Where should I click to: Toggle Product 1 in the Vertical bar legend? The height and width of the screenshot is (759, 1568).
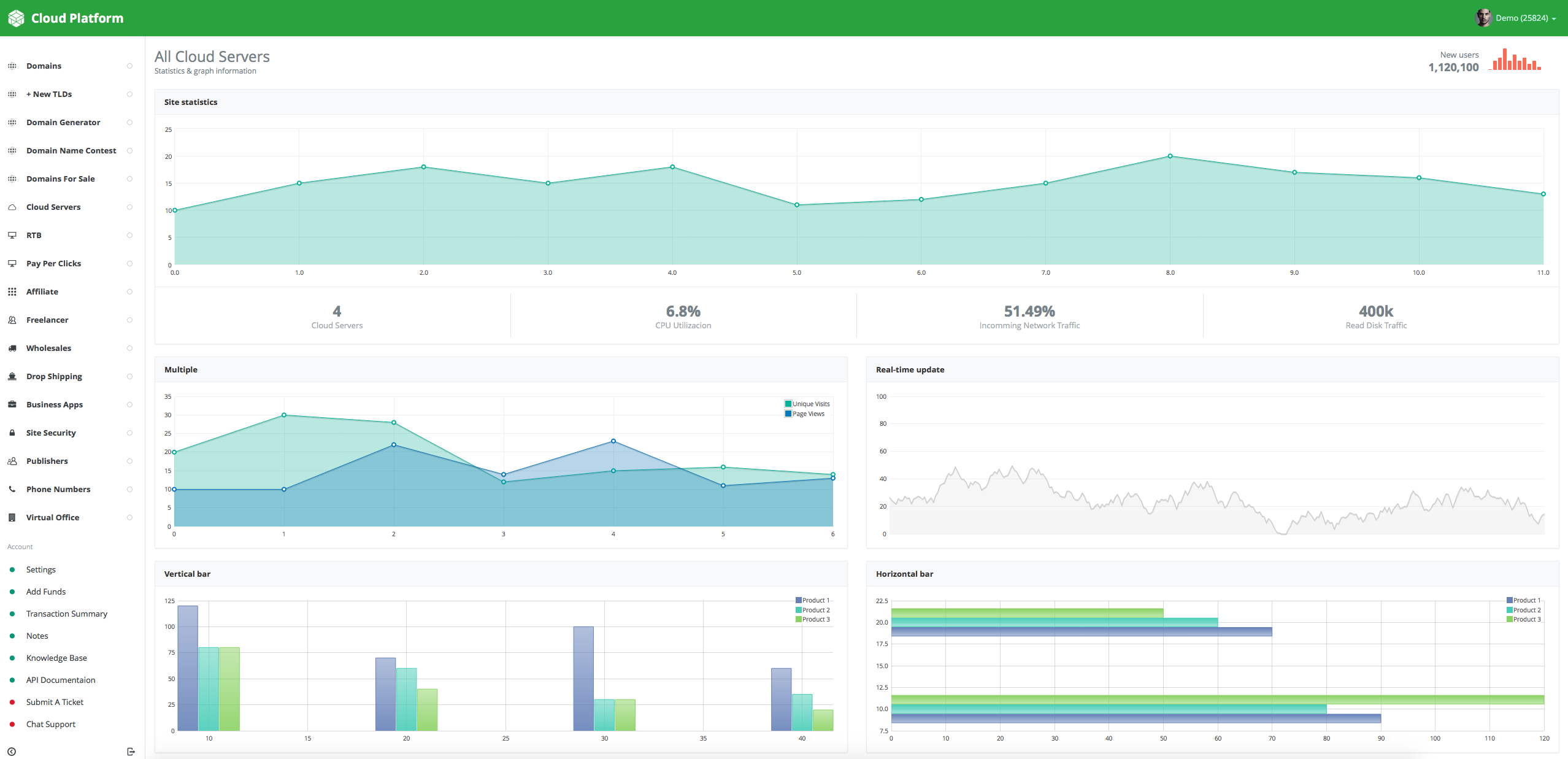coord(799,600)
